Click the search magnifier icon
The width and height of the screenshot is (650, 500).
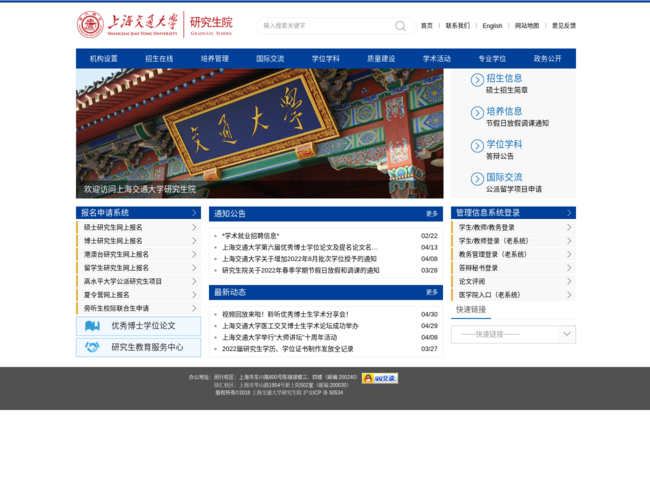[400, 26]
